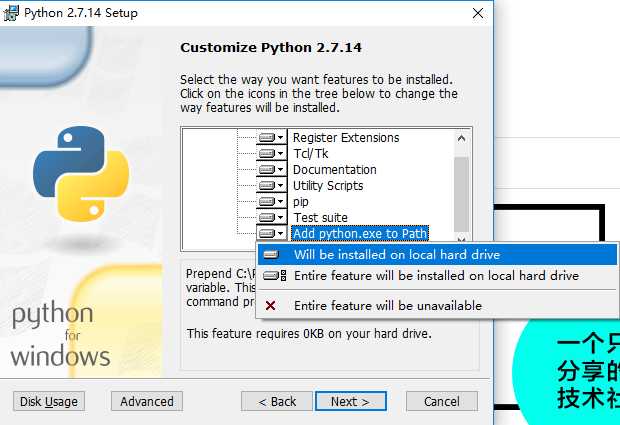Screen dimensions: 620x425
Task: Choose Entire feature will be installed on local hard drive
Action: click(x=437, y=276)
